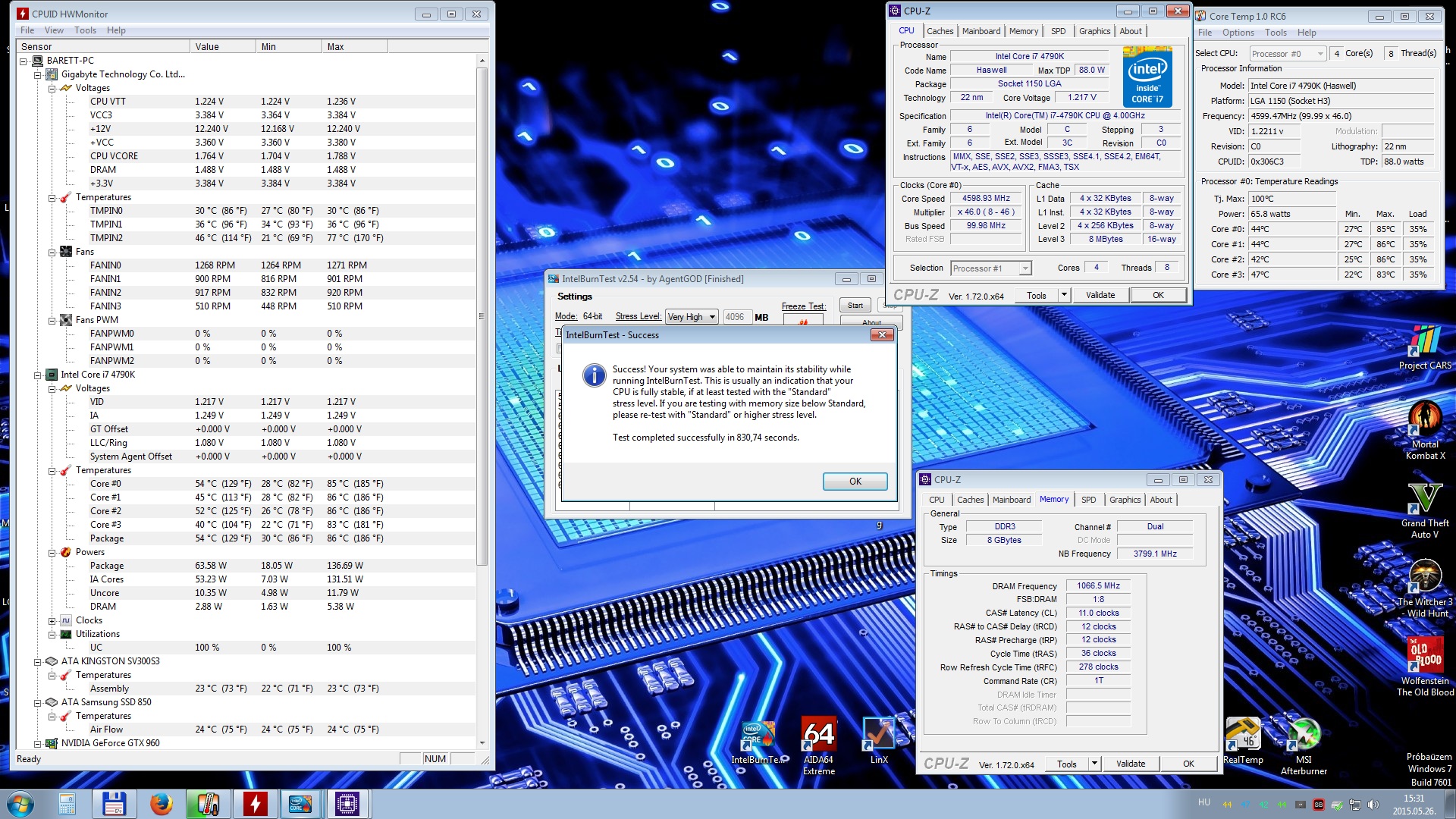Click Validate in top CPU-Z window
Viewport: 1456px width, 819px height.
1100,295
